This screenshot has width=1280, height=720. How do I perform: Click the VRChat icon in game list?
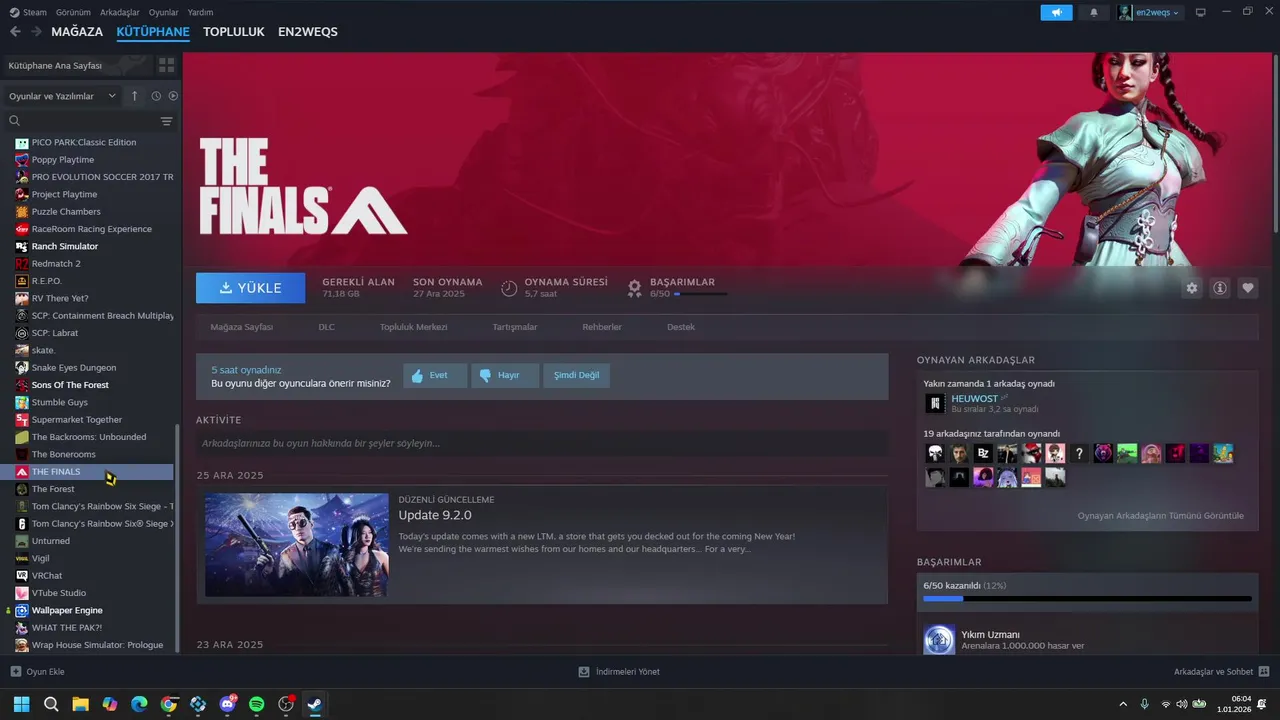click(x=22, y=576)
